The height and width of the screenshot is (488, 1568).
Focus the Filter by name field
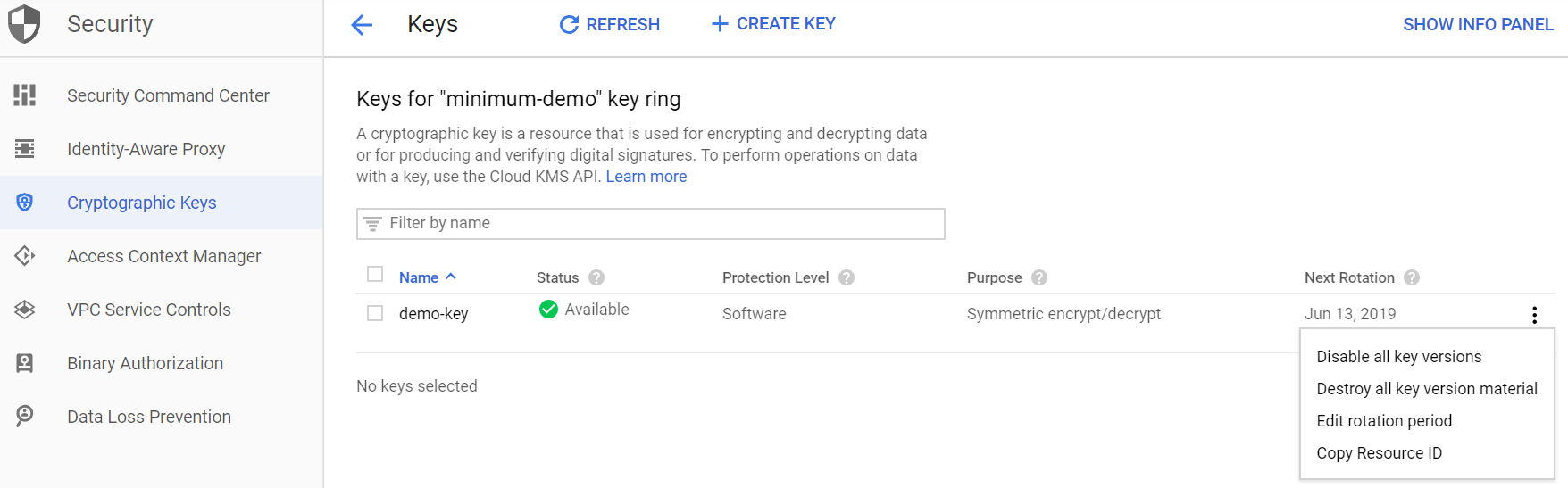click(x=650, y=224)
